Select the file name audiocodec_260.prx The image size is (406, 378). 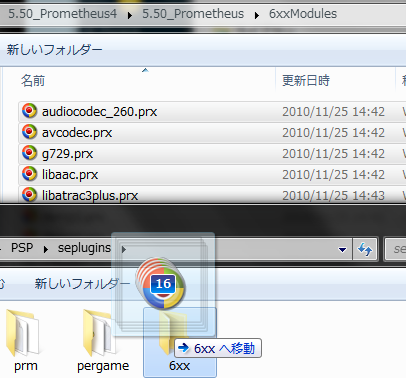coord(99,112)
